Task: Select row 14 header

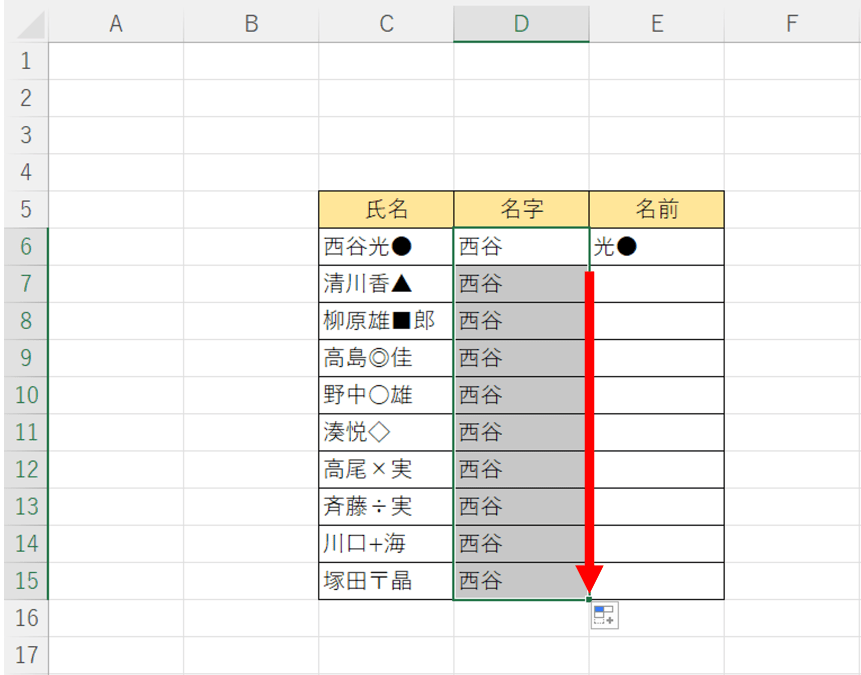Action: tap(26, 544)
